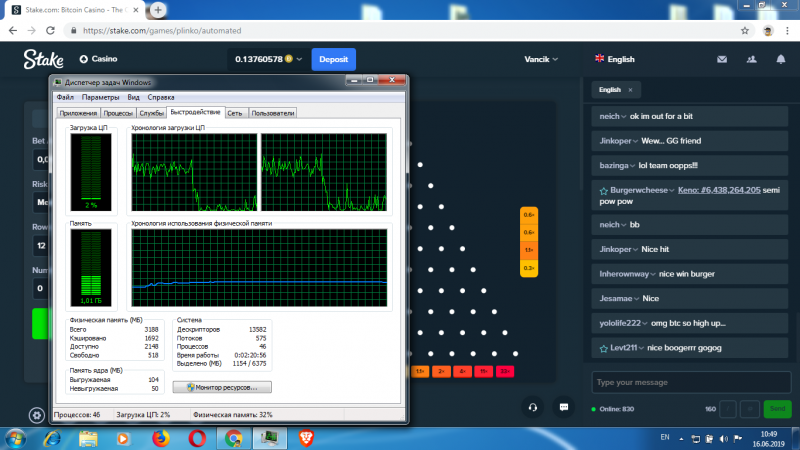Click the 4× multiplier bucket
Viewport: 800px width, 450px height.
(462, 371)
